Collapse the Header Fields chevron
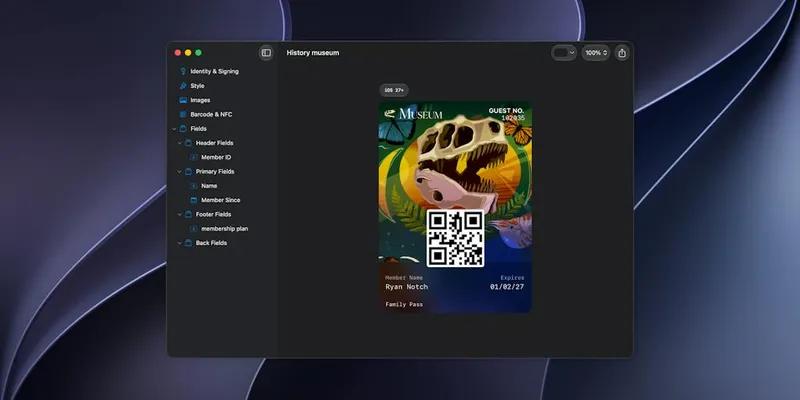The height and width of the screenshot is (400, 800). pyautogui.click(x=179, y=143)
